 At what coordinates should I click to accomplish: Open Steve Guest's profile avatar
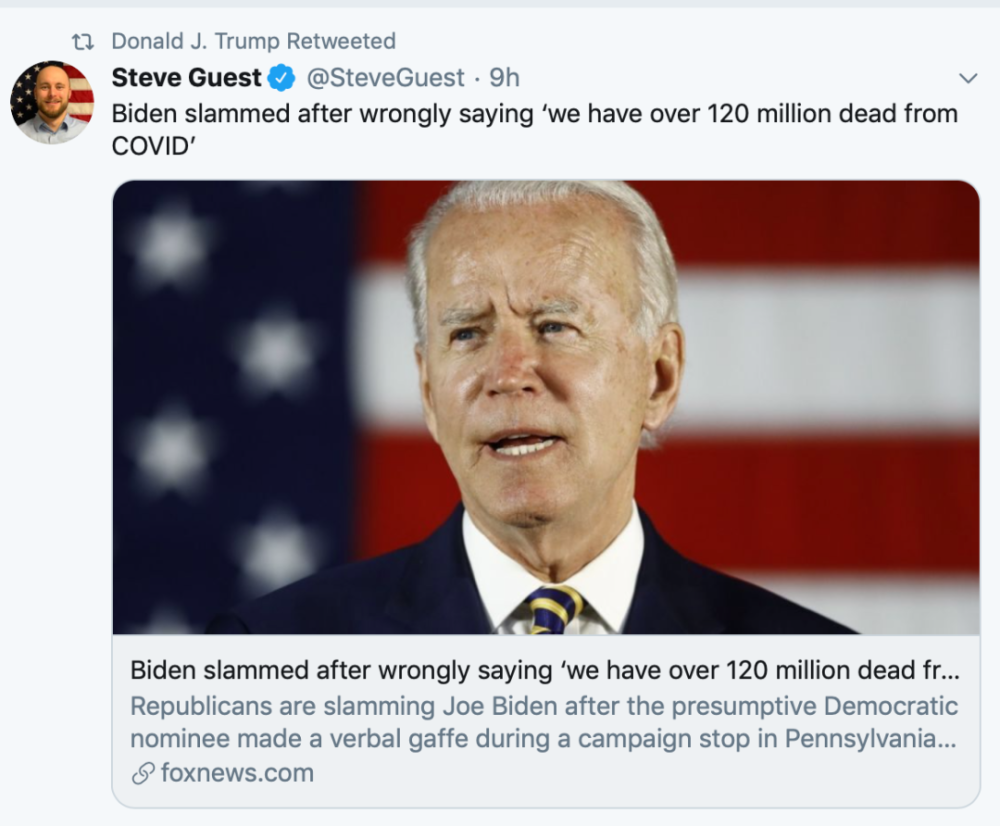[52, 101]
